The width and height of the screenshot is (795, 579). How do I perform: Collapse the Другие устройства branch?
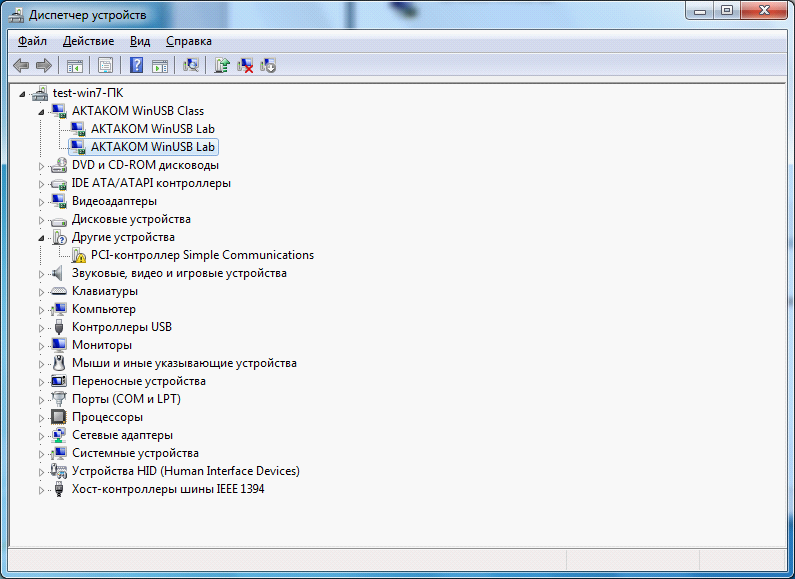pos(41,238)
